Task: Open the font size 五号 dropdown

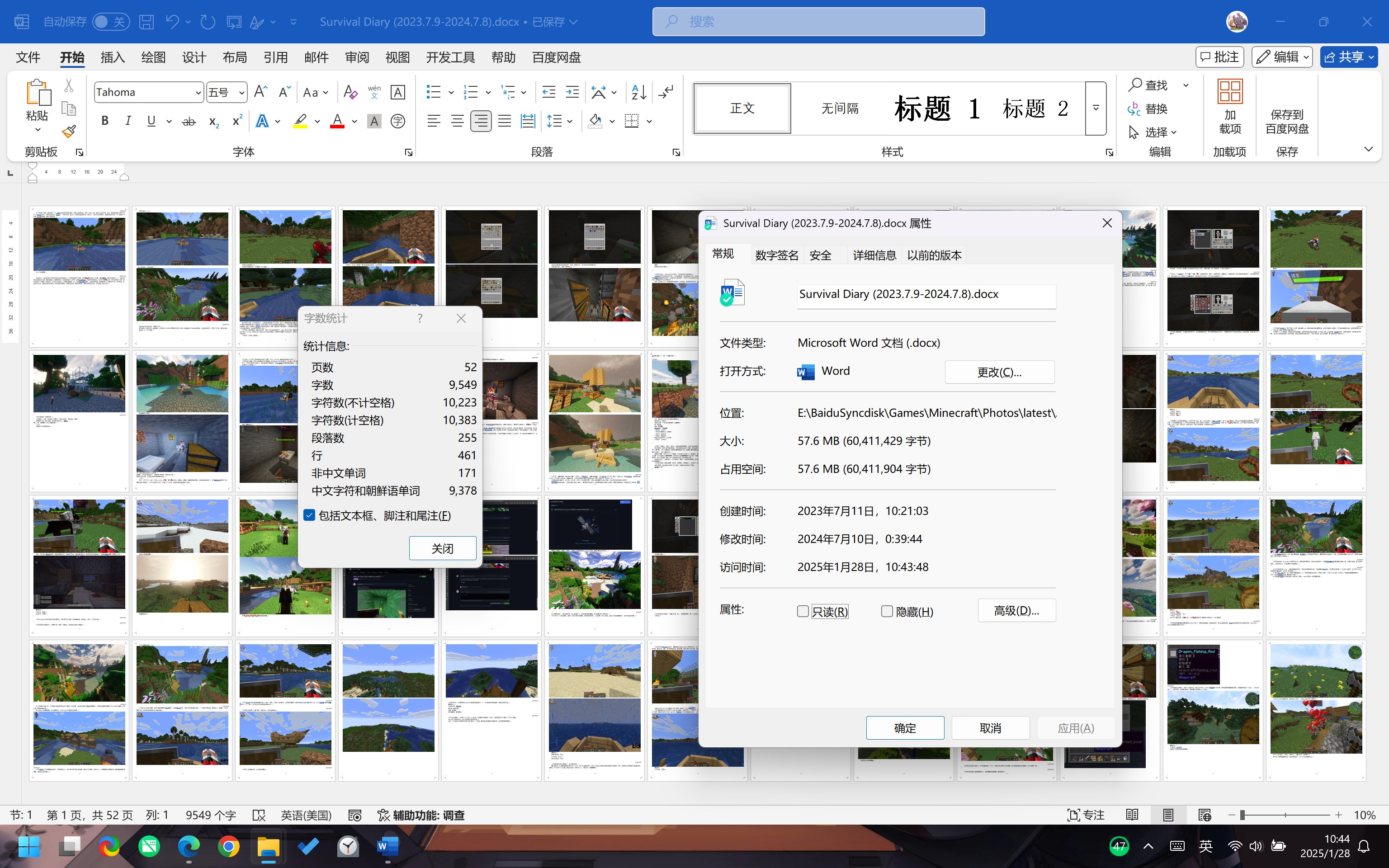Action: point(241,92)
